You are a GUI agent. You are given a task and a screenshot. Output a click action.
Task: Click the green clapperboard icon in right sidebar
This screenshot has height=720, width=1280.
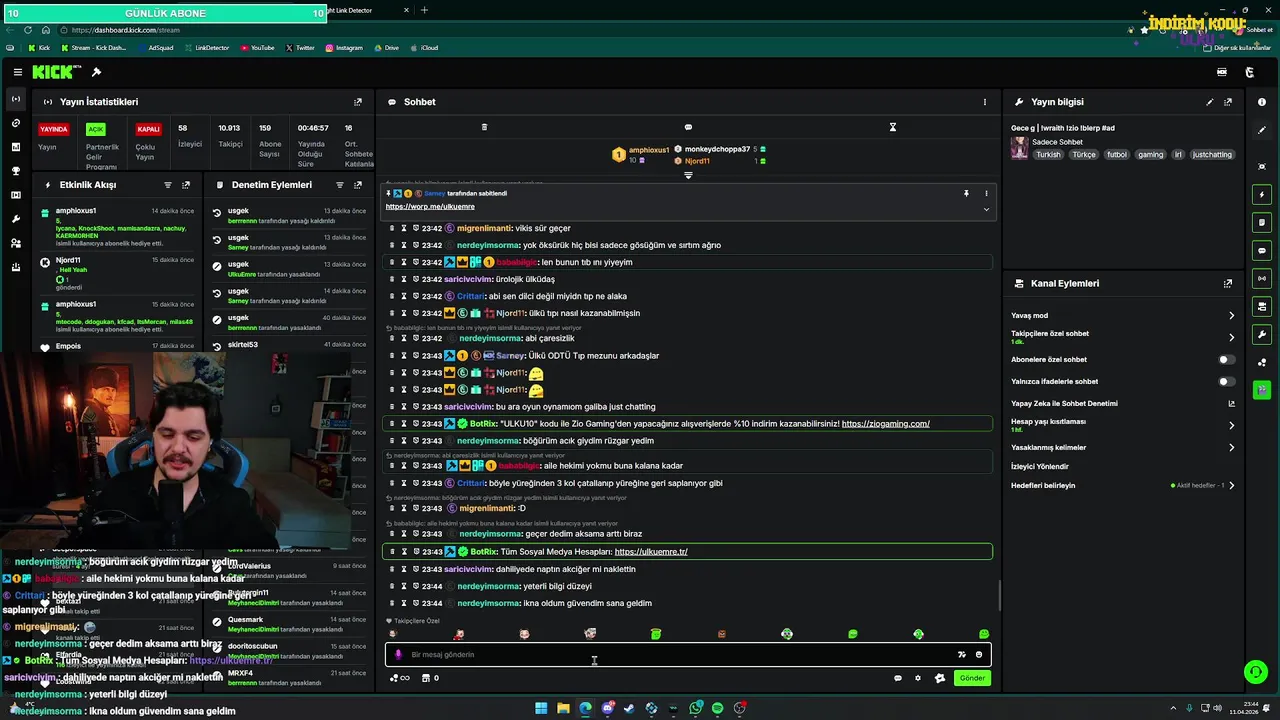(x=1262, y=390)
